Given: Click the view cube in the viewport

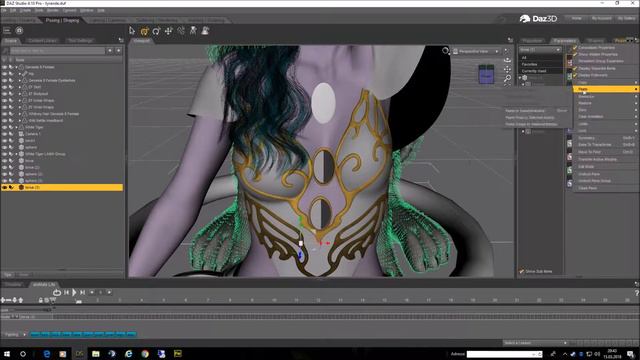Looking at the screenshot, I should (486, 74).
